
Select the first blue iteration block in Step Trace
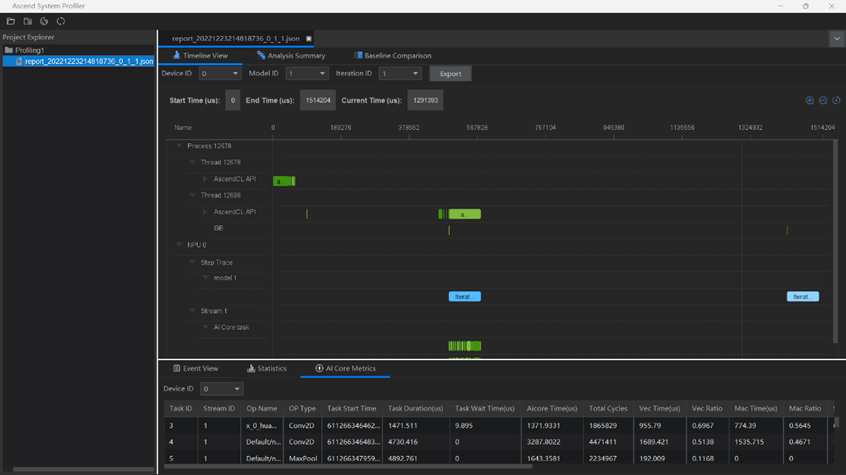464,297
